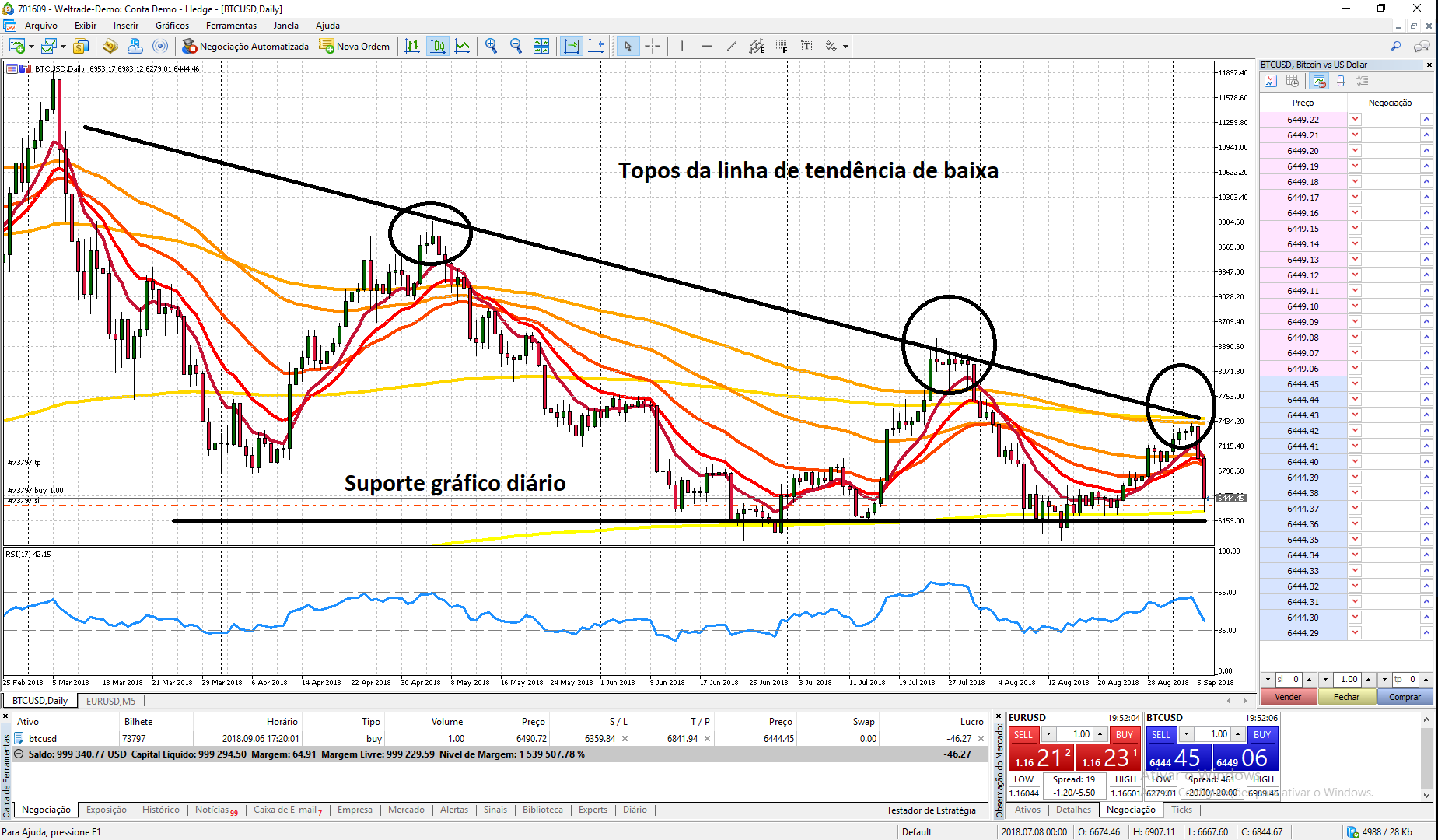Switch chart to bar chart type
The height and width of the screenshot is (840, 1438).
tap(412, 47)
